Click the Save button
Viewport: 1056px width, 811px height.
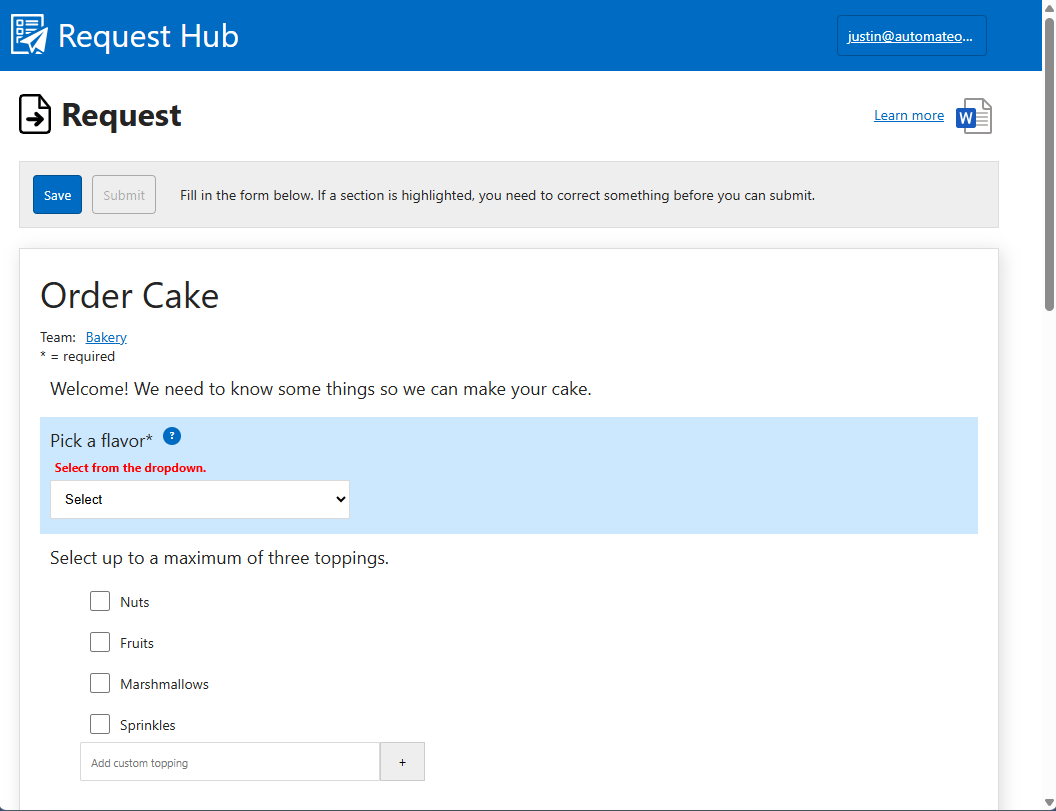coord(57,195)
